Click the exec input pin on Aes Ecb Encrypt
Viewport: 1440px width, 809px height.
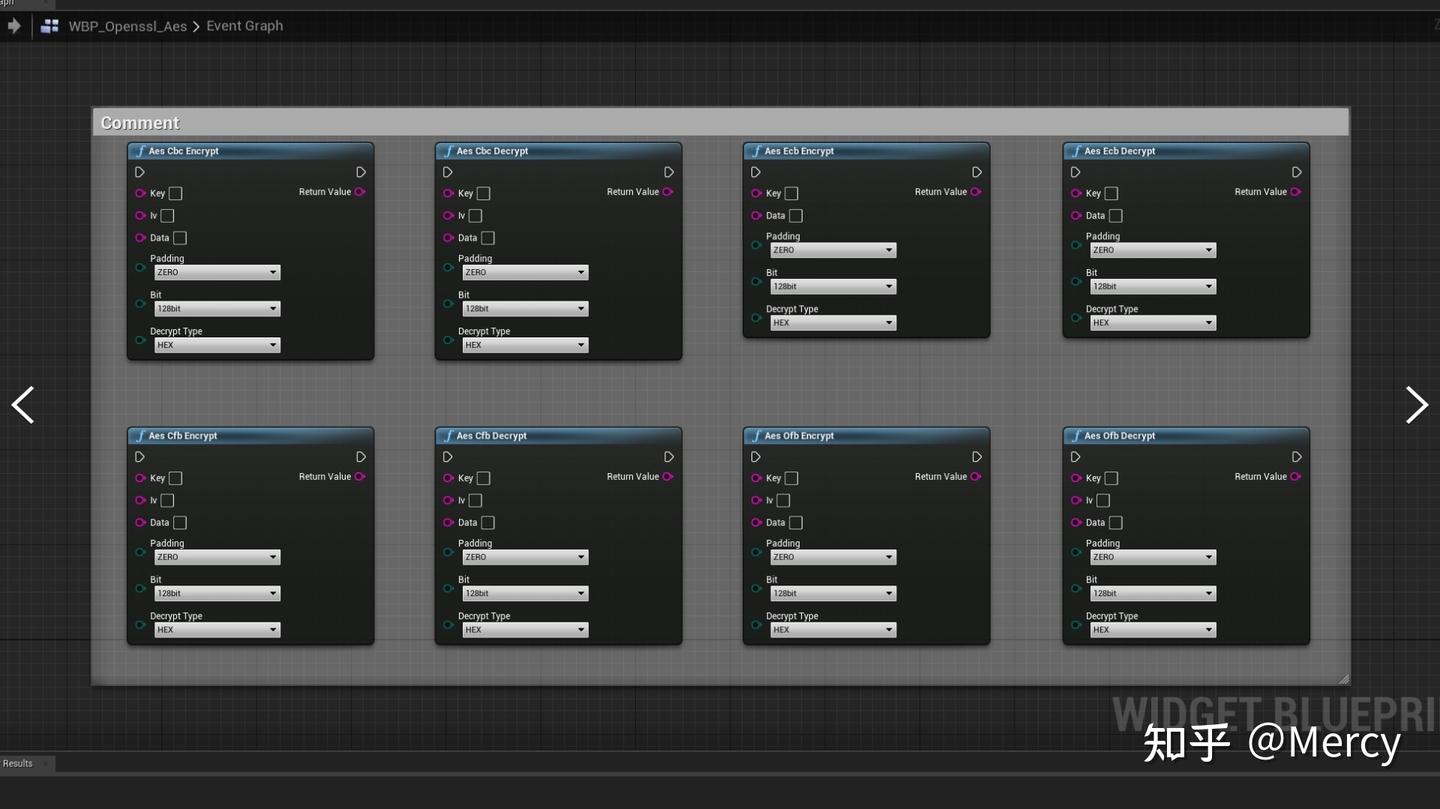(755, 171)
